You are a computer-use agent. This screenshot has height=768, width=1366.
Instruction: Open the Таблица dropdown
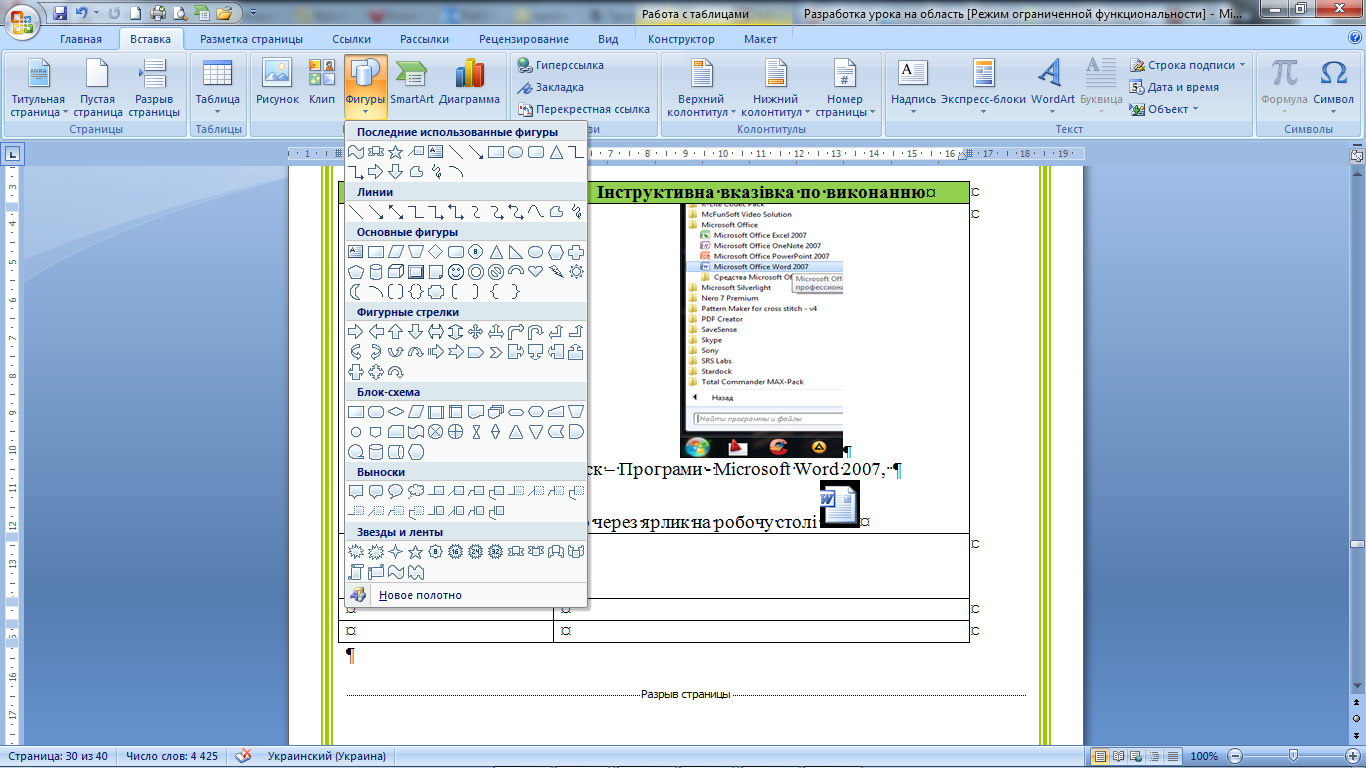click(217, 86)
